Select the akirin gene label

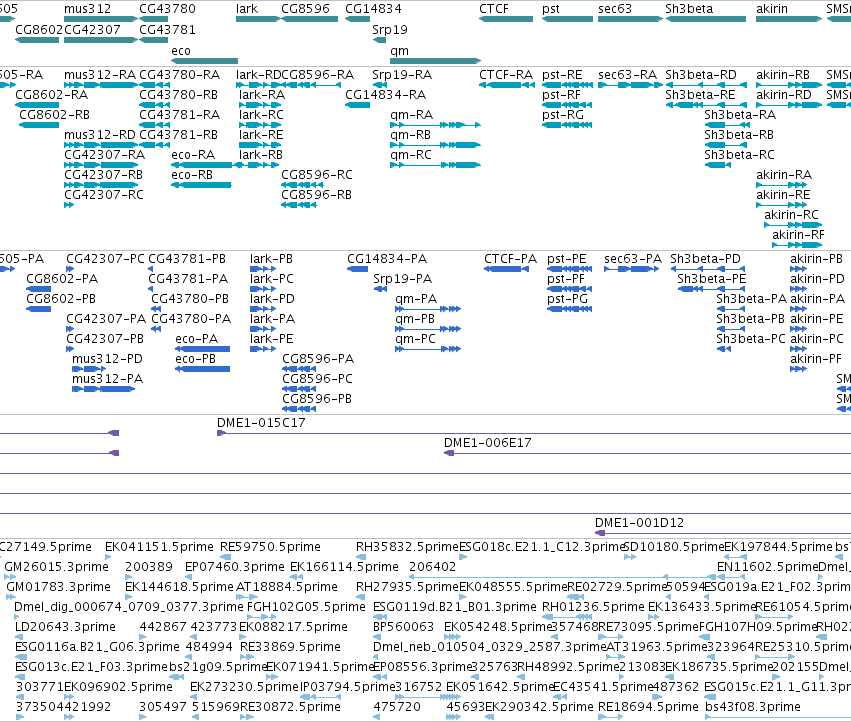(772, 9)
